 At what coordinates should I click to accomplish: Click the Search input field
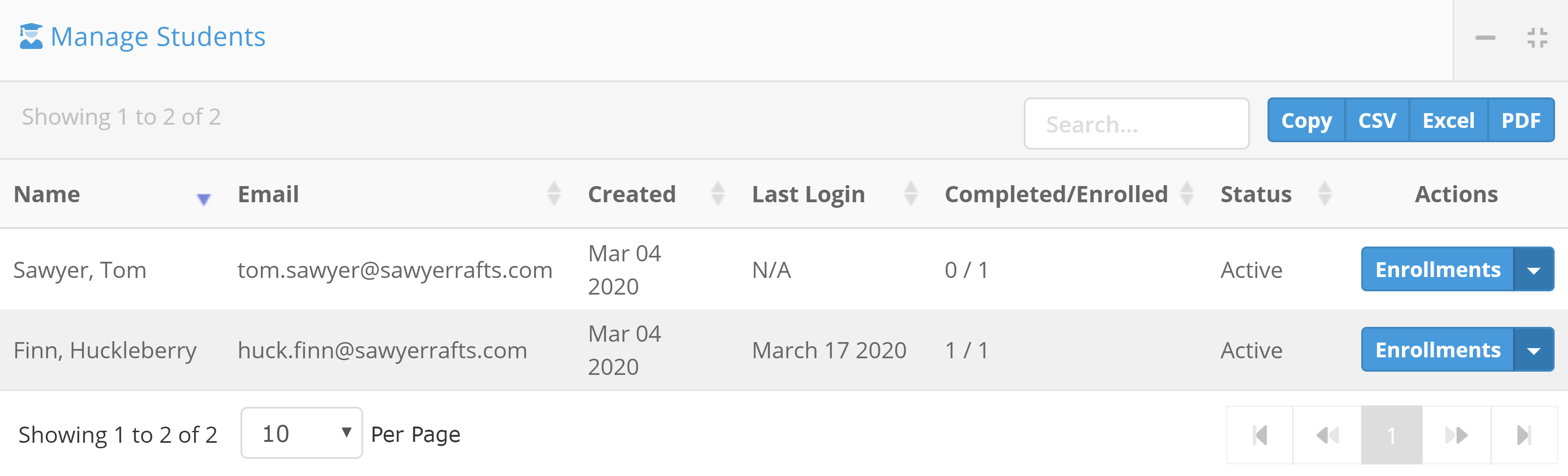click(1136, 124)
